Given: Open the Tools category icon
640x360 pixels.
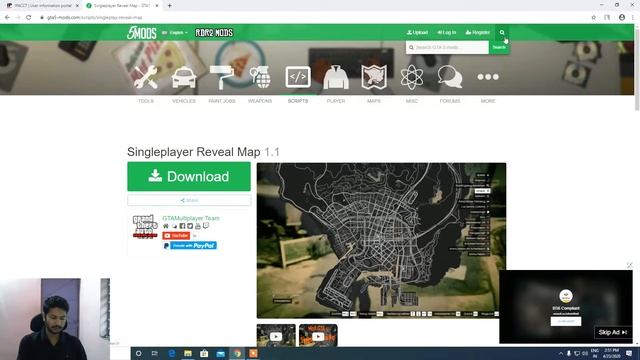Looking at the screenshot, I should [x=146, y=77].
